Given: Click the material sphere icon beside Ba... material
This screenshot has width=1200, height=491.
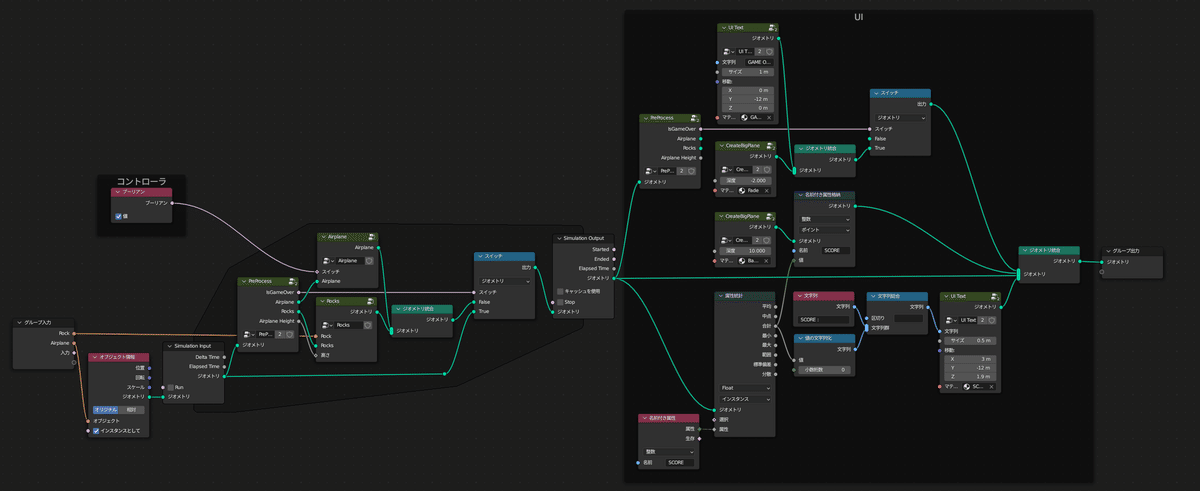Looking at the screenshot, I should tap(744, 261).
